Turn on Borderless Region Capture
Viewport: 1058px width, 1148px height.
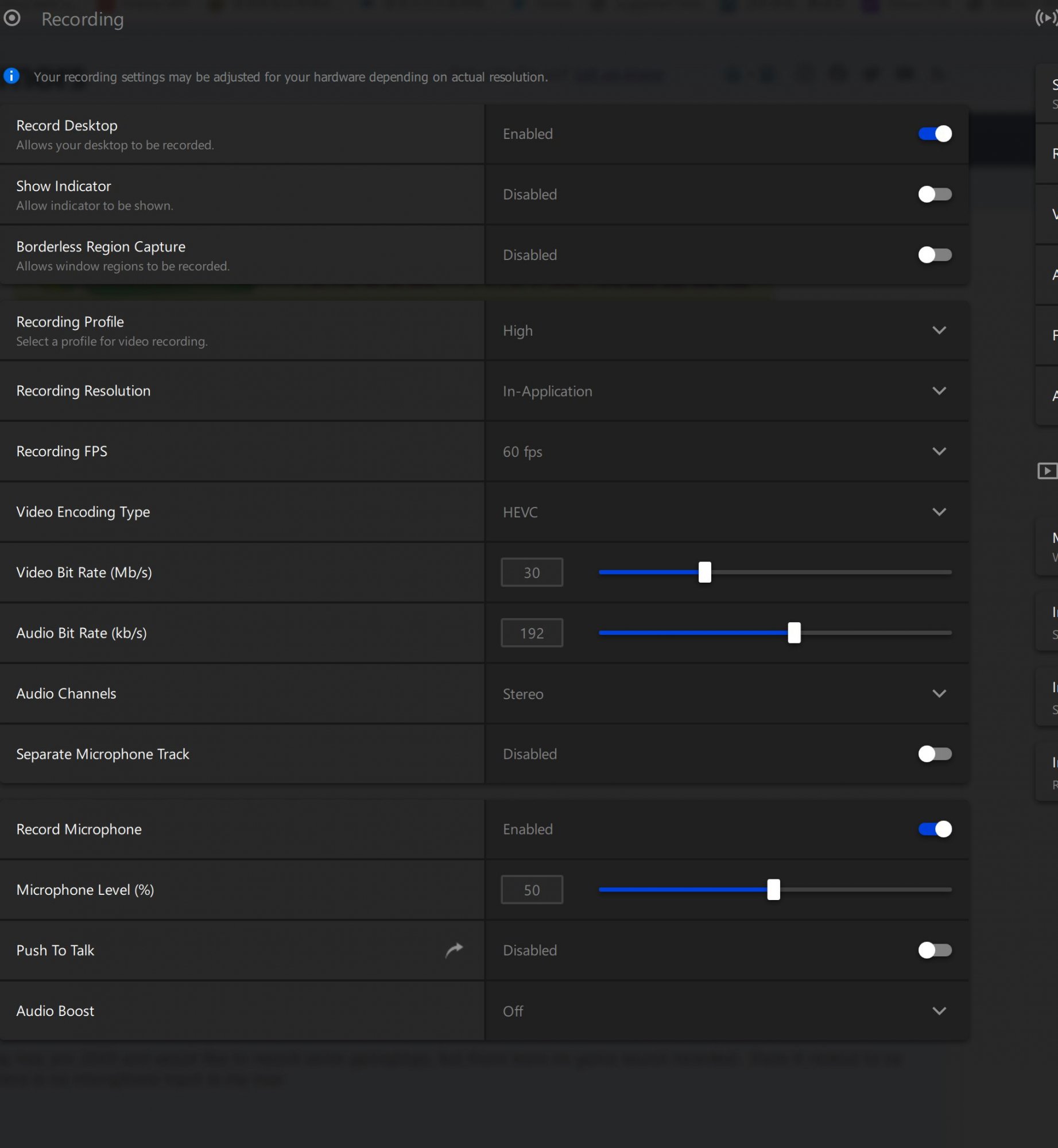pyautogui.click(x=935, y=255)
